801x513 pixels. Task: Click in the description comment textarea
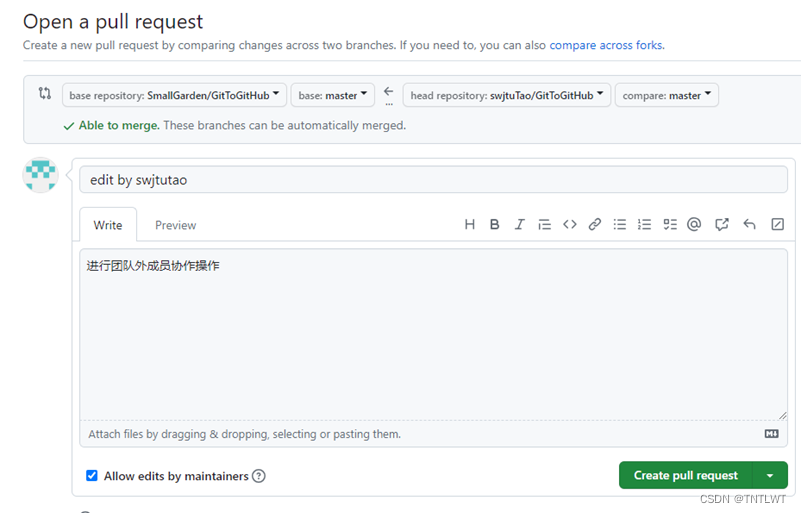click(x=433, y=335)
